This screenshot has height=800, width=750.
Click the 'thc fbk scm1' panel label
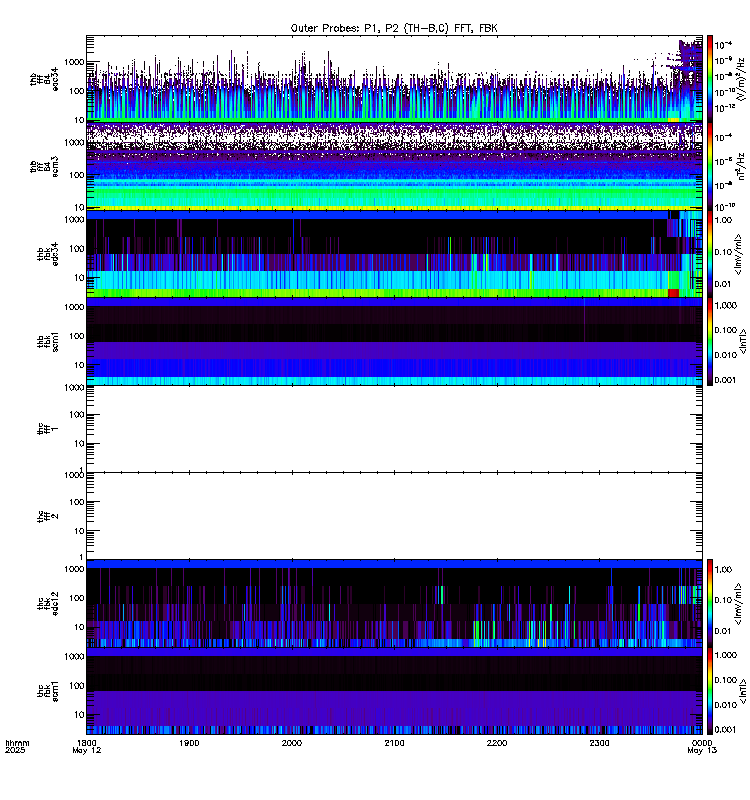coord(47,691)
